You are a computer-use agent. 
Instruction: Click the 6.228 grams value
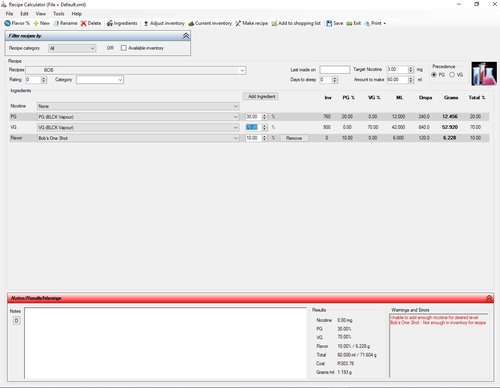[x=450, y=138]
